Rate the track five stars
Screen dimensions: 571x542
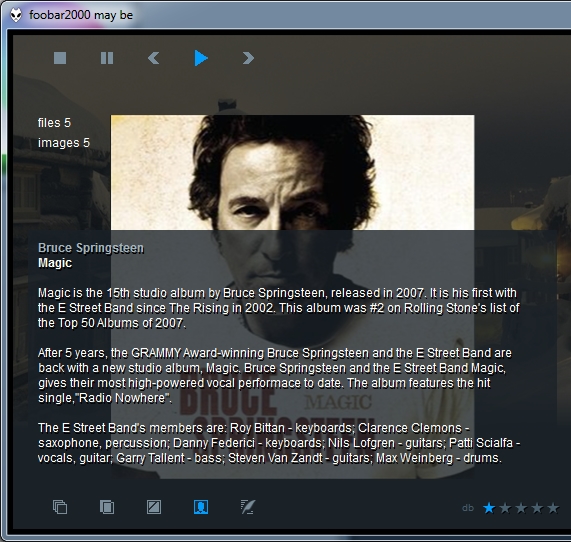click(x=553, y=508)
